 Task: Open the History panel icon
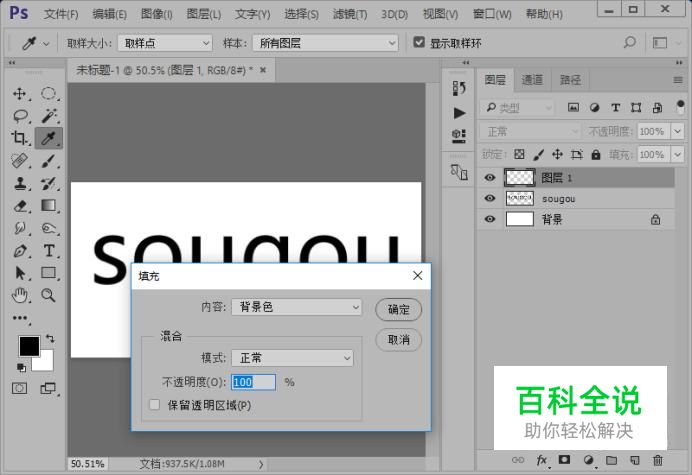[x=459, y=88]
